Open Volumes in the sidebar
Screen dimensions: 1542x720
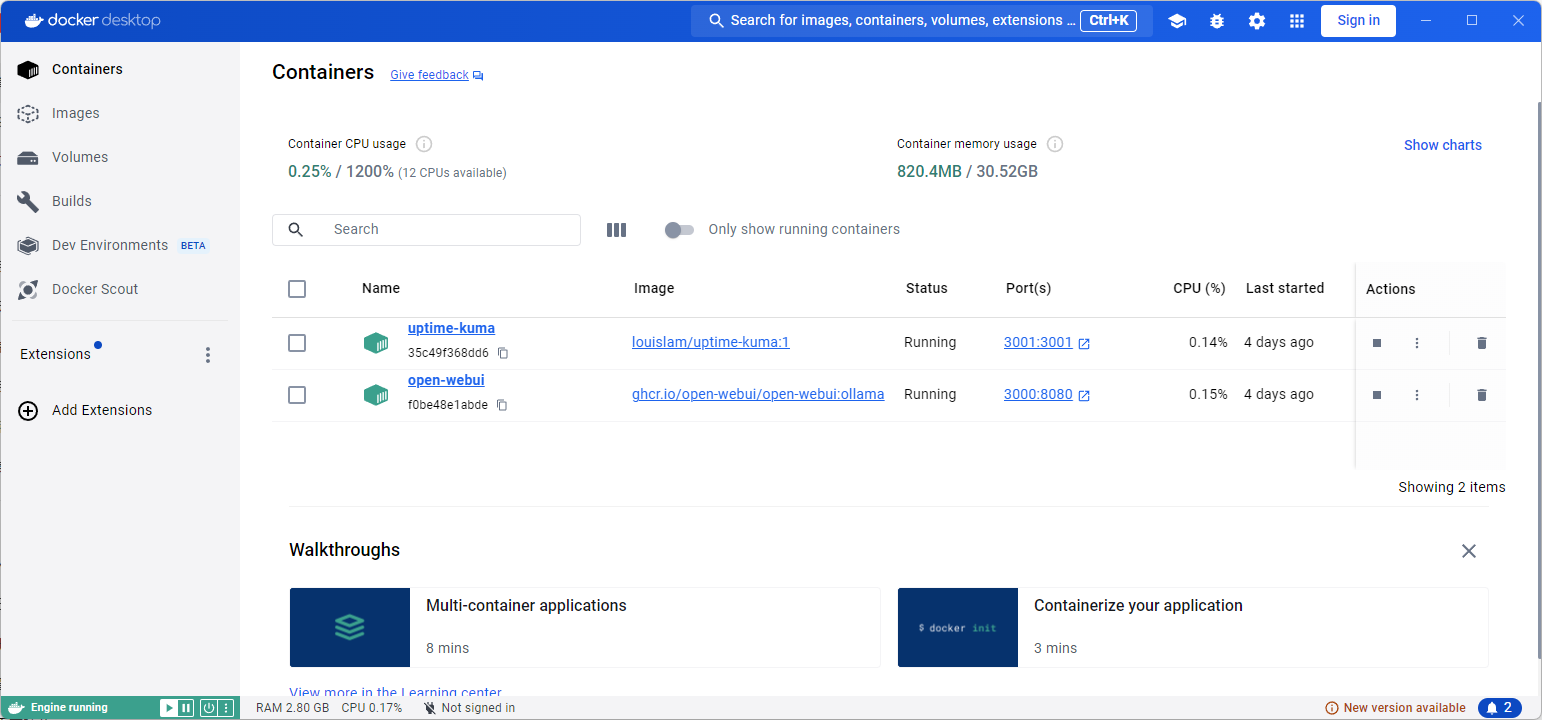pos(80,158)
